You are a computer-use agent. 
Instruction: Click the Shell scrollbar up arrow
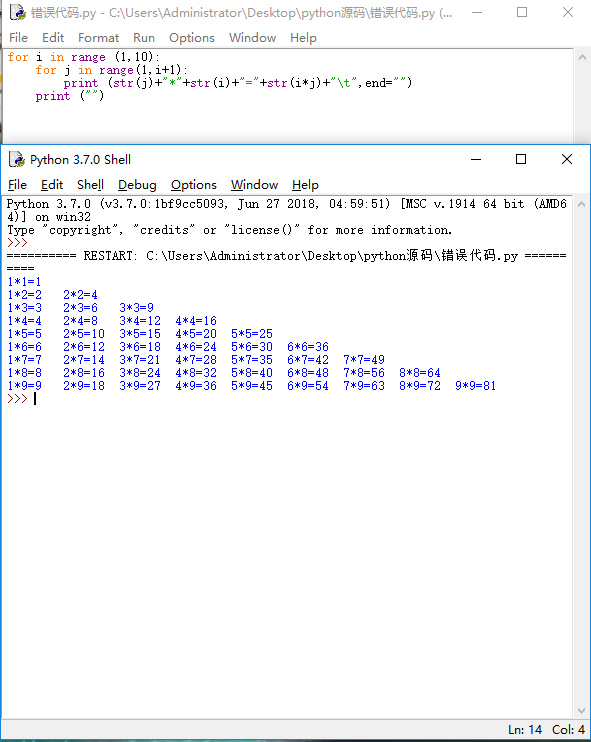click(x=582, y=204)
